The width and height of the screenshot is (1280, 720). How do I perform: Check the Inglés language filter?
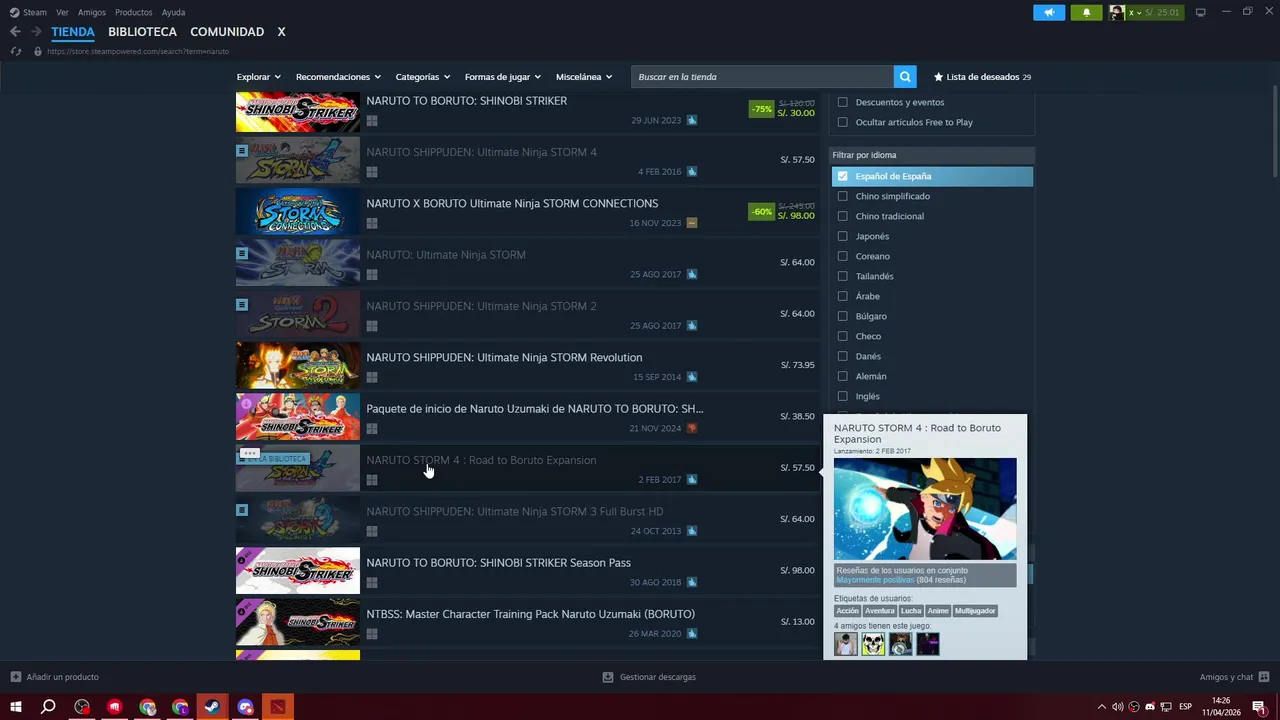pos(842,396)
